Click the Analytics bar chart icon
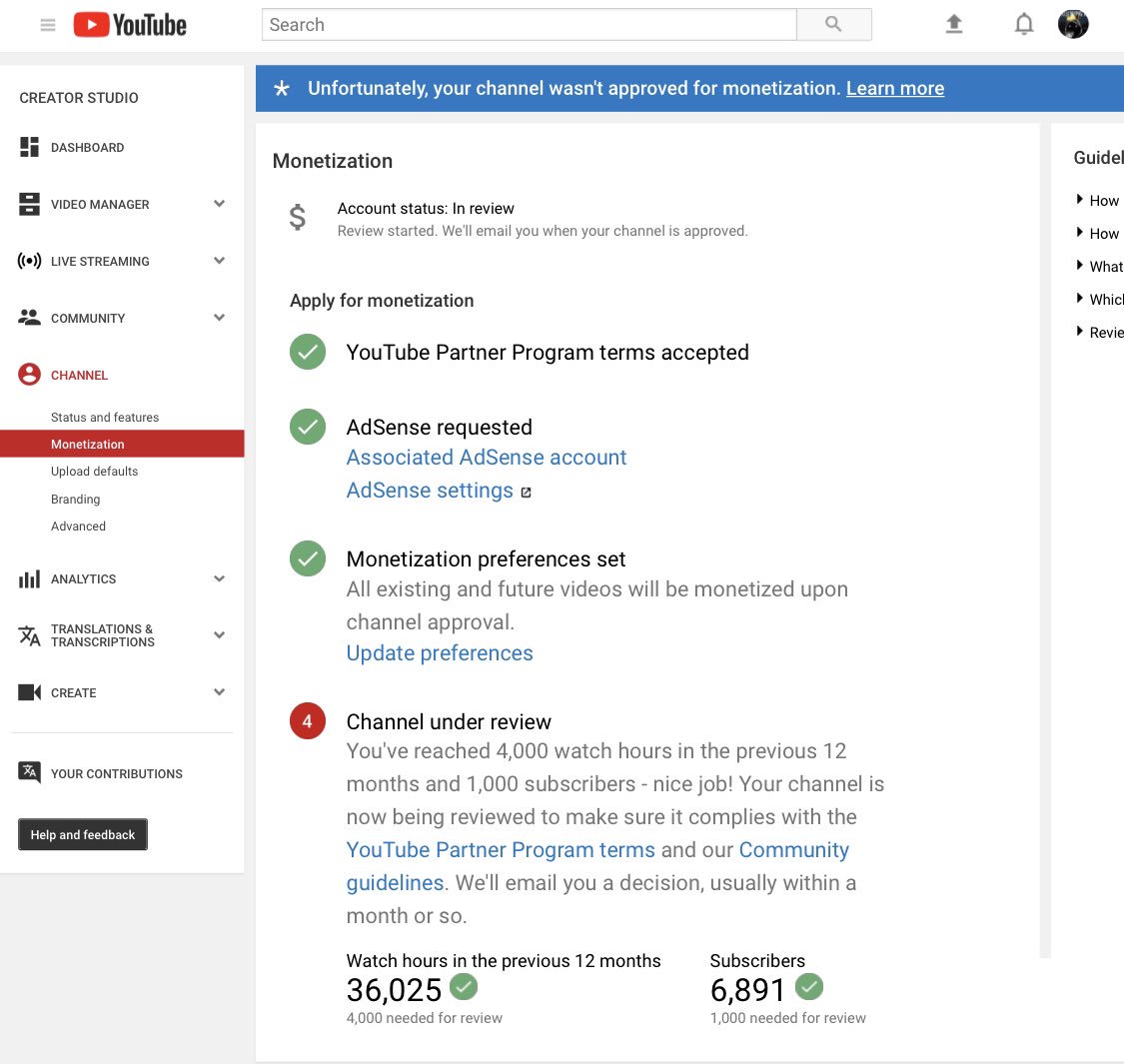This screenshot has width=1124, height=1064. pyautogui.click(x=29, y=578)
